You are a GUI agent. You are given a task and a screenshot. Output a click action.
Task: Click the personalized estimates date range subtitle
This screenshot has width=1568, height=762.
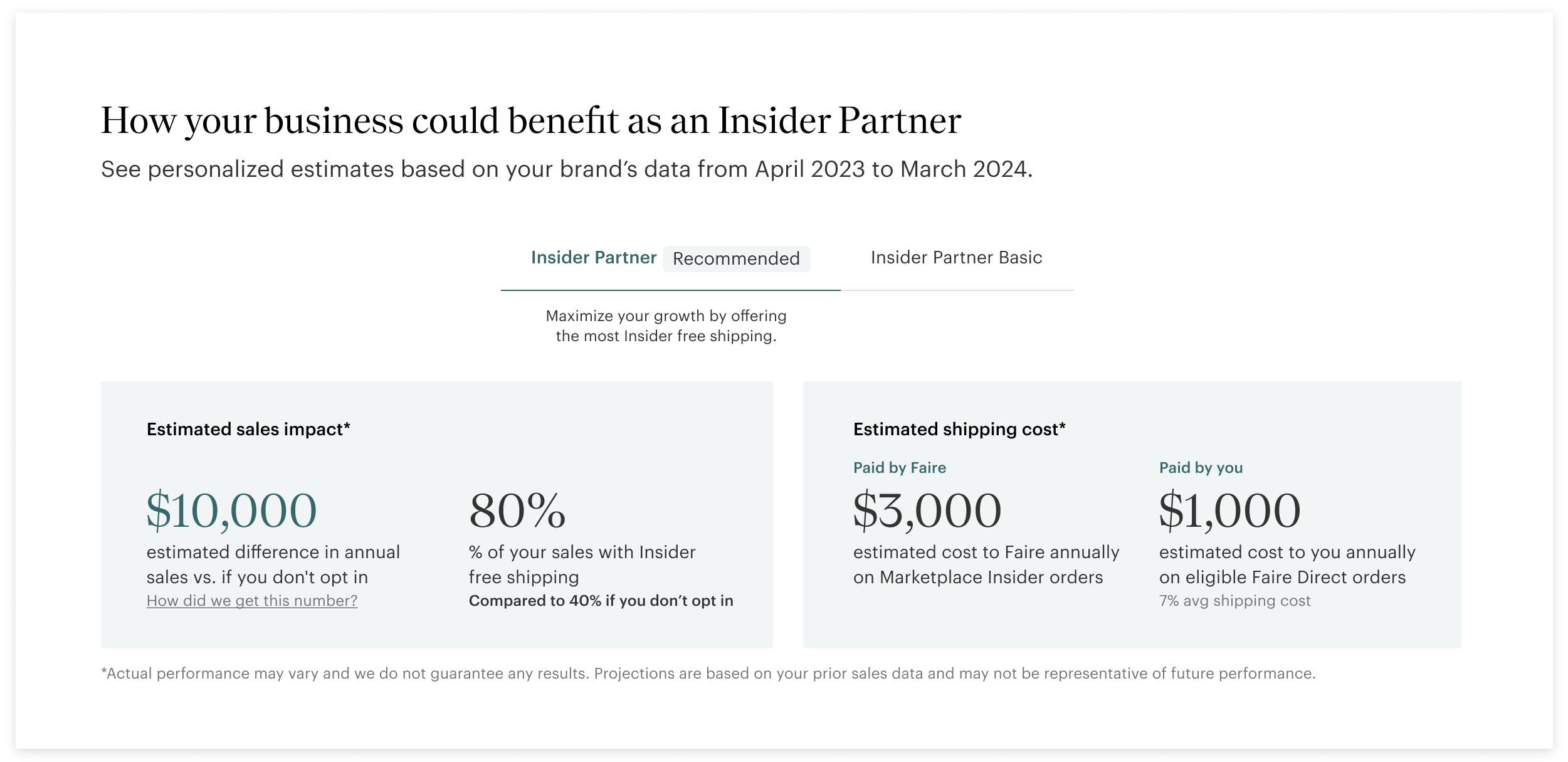tap(566, 169)
